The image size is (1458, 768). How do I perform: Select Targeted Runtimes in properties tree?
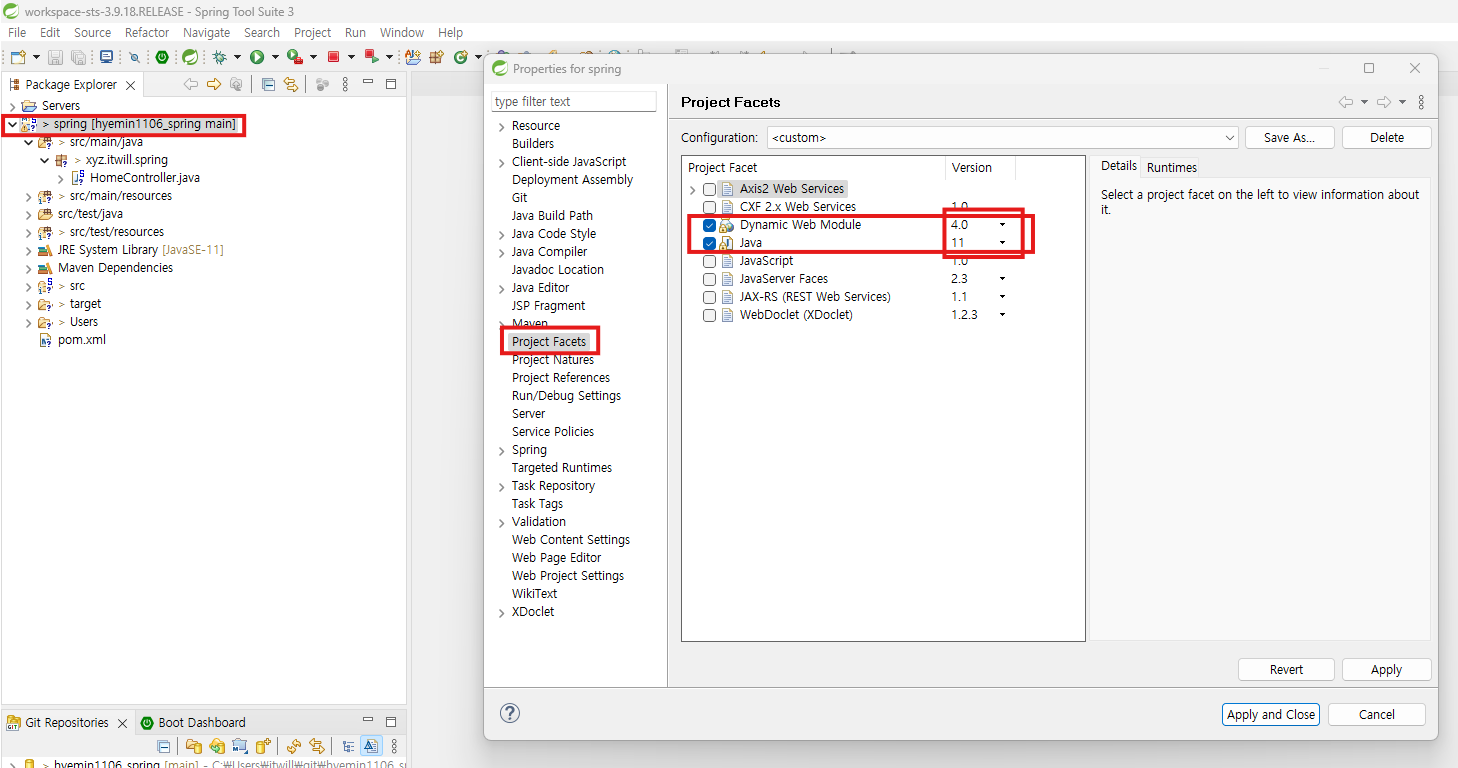(x=562, y=468)
